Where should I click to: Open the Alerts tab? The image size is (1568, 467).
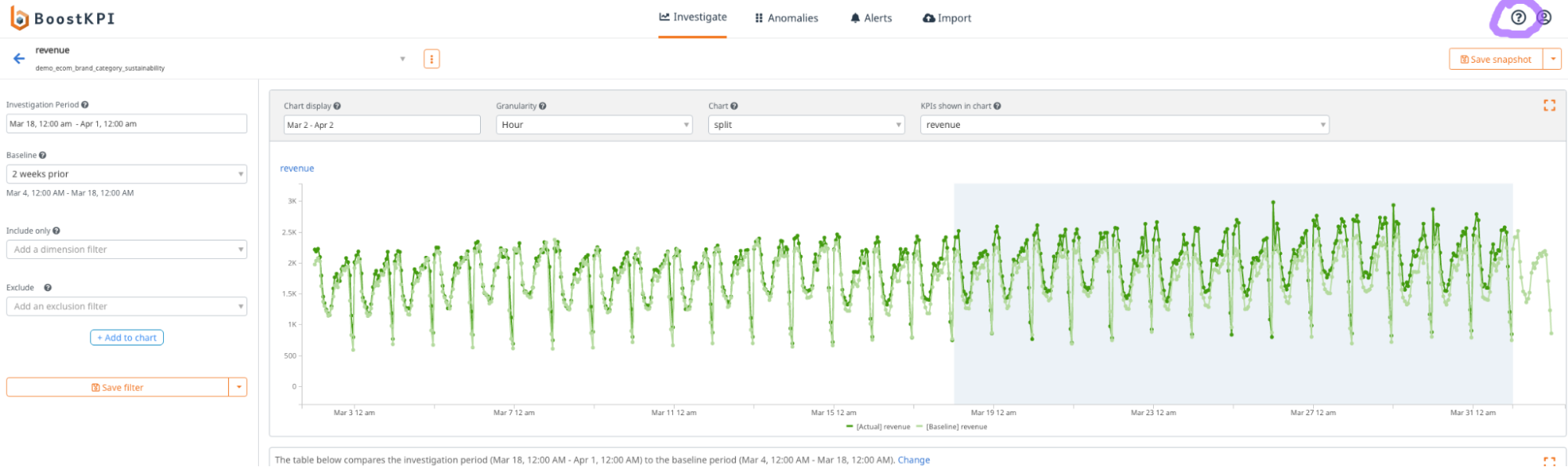point(871,18)
